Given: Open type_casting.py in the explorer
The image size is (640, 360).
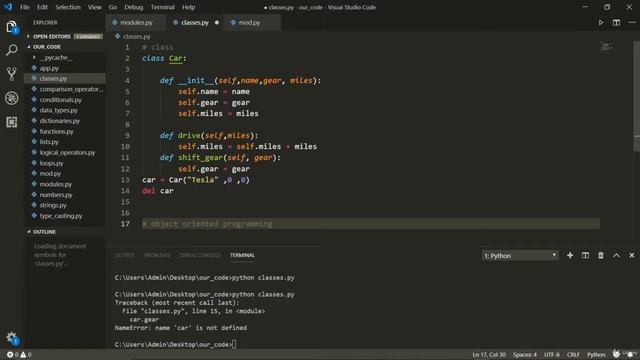Looking at the screenshot, I should point(65,216).
